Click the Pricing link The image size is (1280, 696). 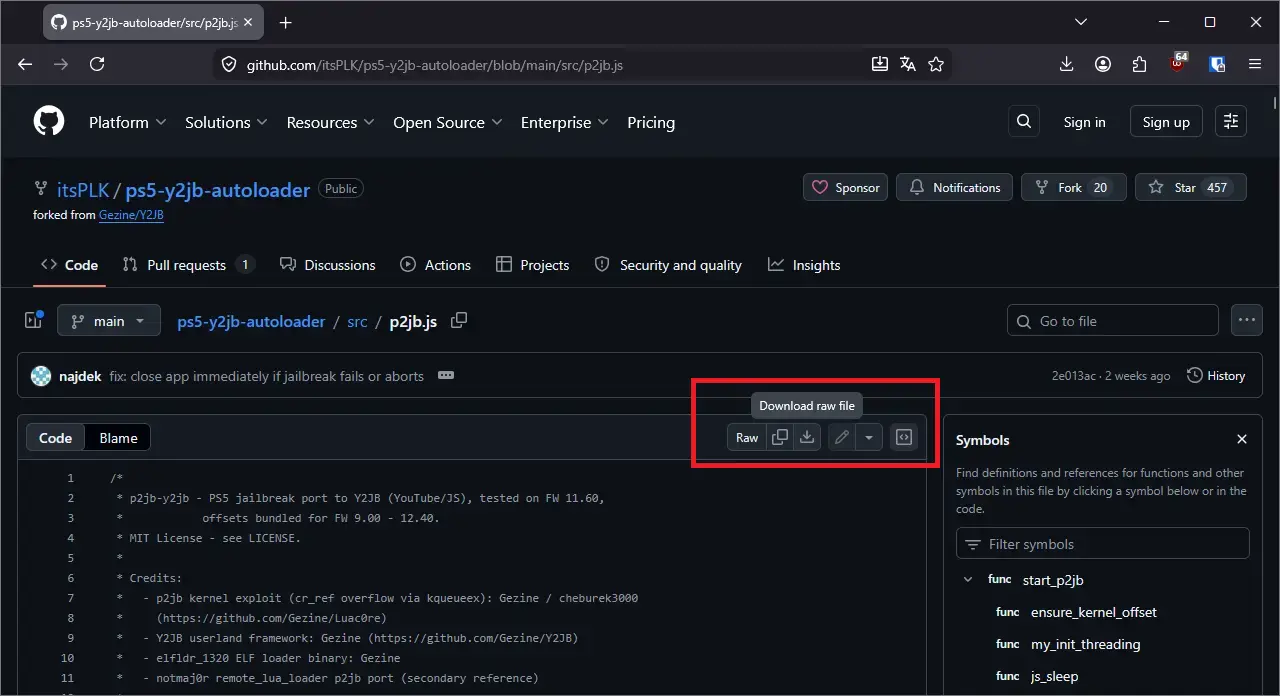(651, 122)
